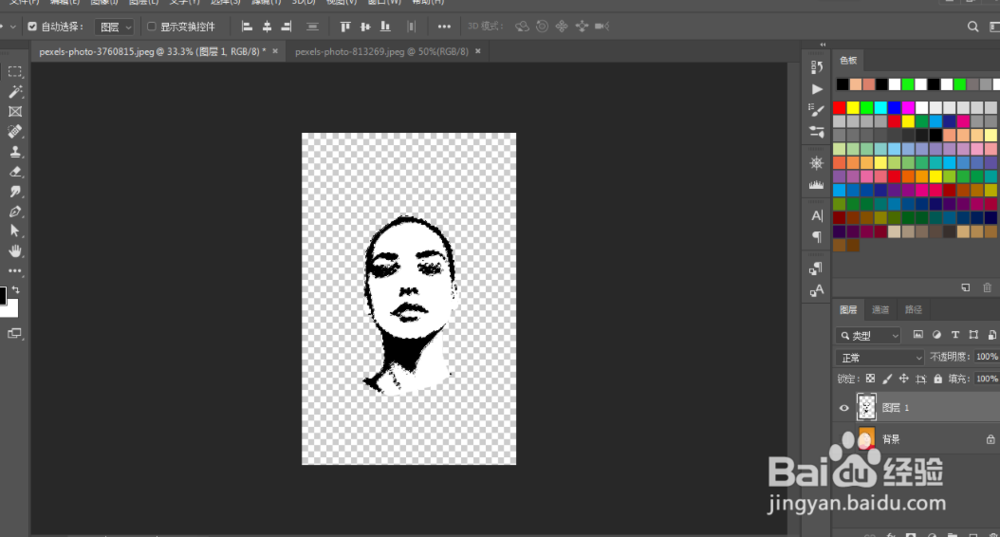Toggle lock all padlock icon
This screenshot has width=1000, height=537.
[x=938, y=379]
